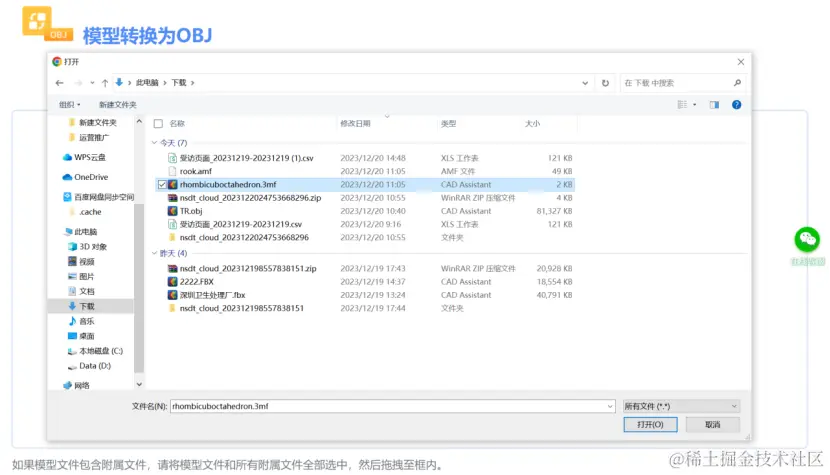Sort by 名称 column header
Image resolution: width=830 pixels, height=475 pixels.
tap(177, 124)
